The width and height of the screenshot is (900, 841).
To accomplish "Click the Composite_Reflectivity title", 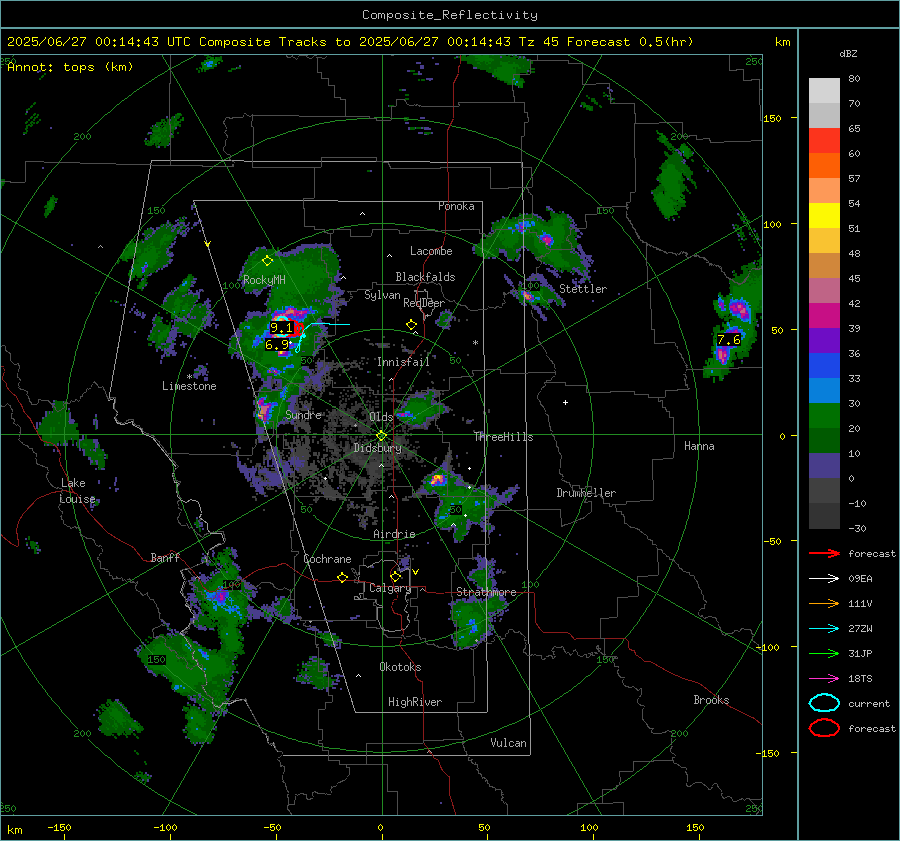I will point(450,15).
